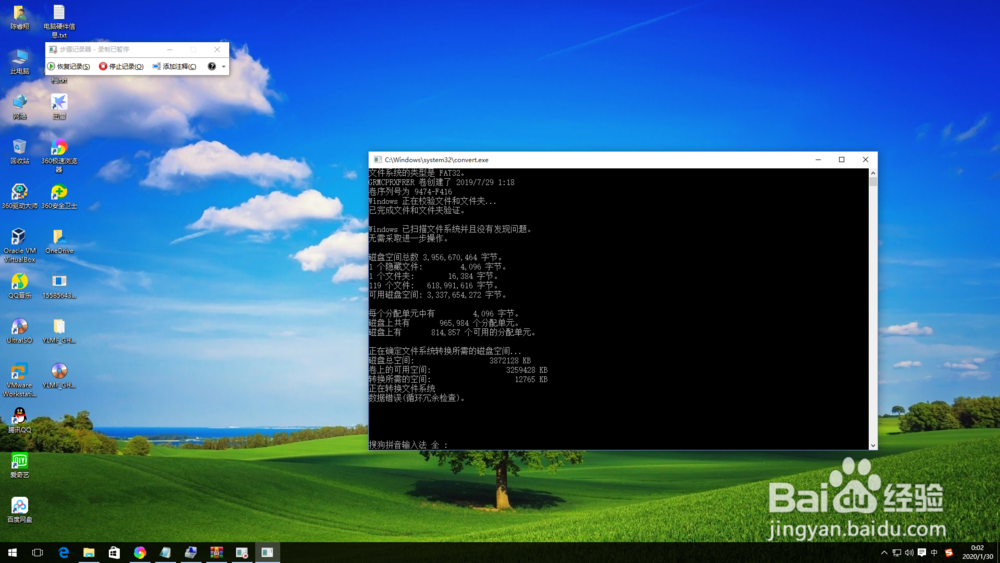Select the OneDrive desktop folder
Screen dimensions: 1000x563
pos(59,242)
